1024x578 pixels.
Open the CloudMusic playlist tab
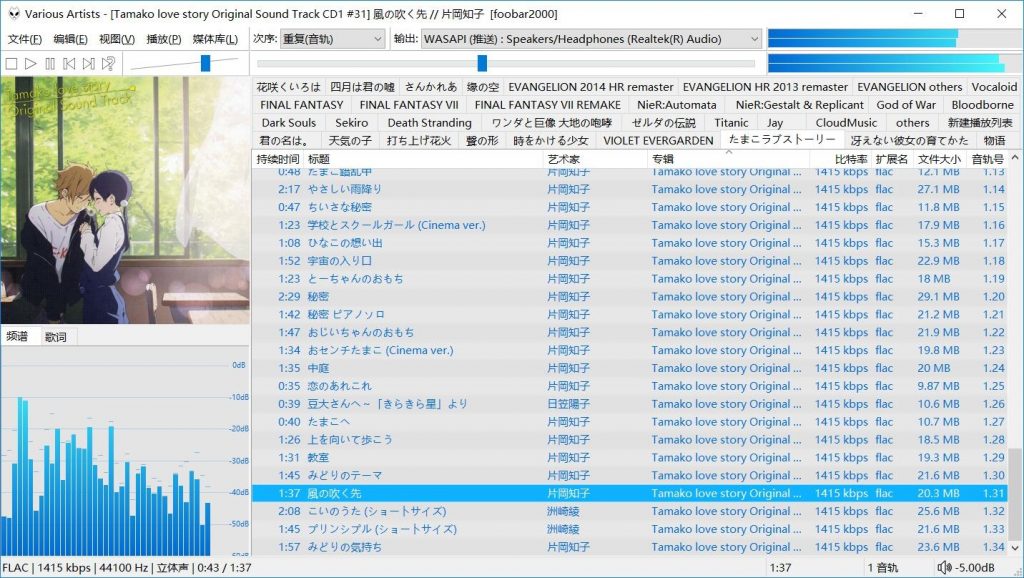pos(846,123)
